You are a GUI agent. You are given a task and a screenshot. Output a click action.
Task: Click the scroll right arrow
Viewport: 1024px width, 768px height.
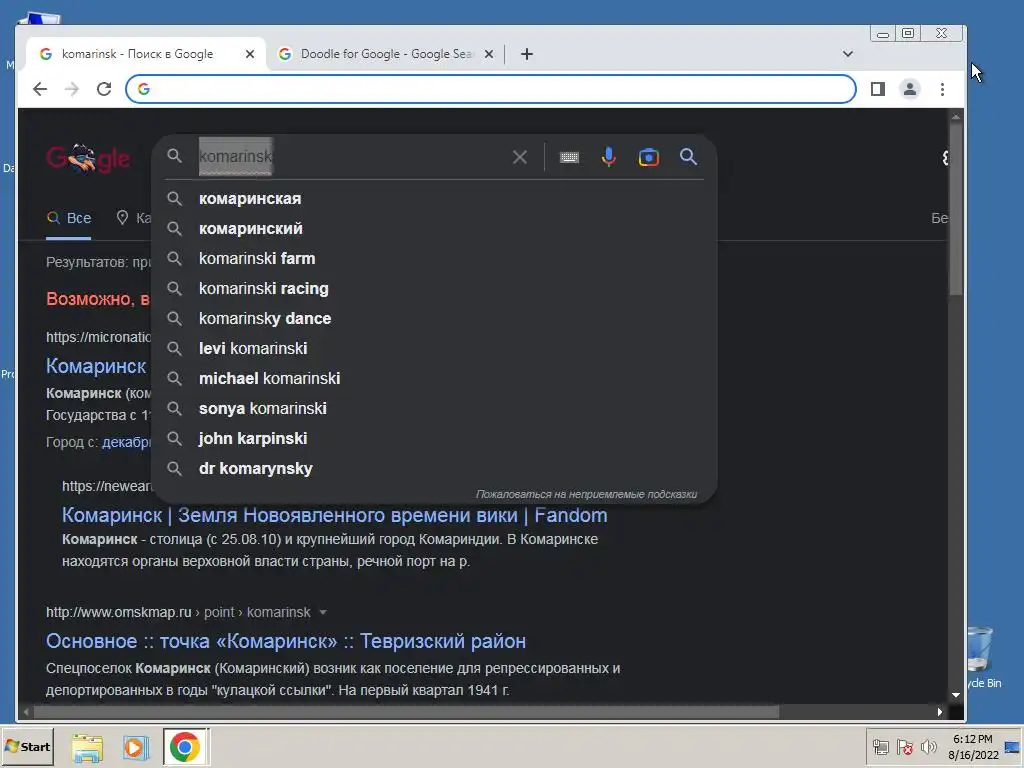[940, 712]
